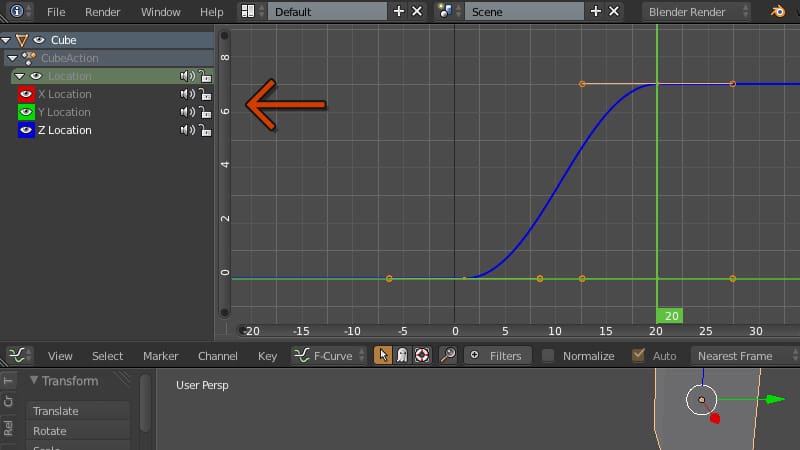Open the File menu
The image size is (800, 450).
click(x=56, y=12)
